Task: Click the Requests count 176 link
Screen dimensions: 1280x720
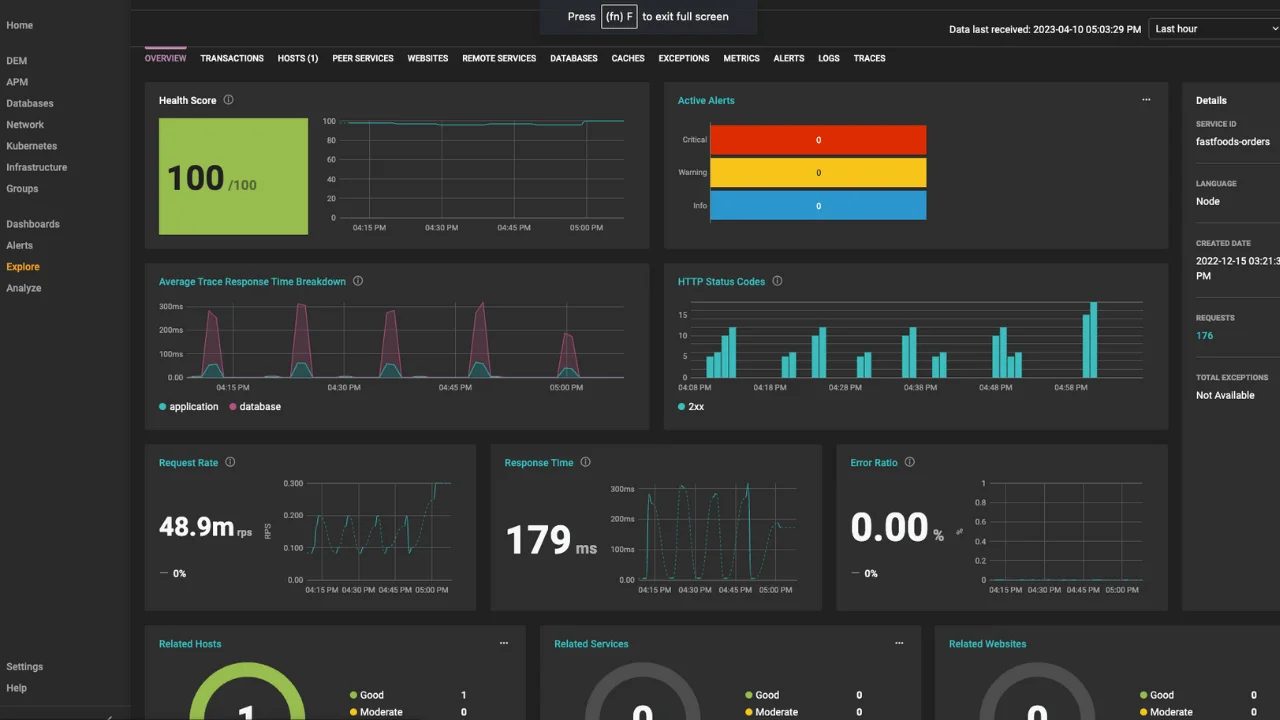Action: pos(1204,336)
